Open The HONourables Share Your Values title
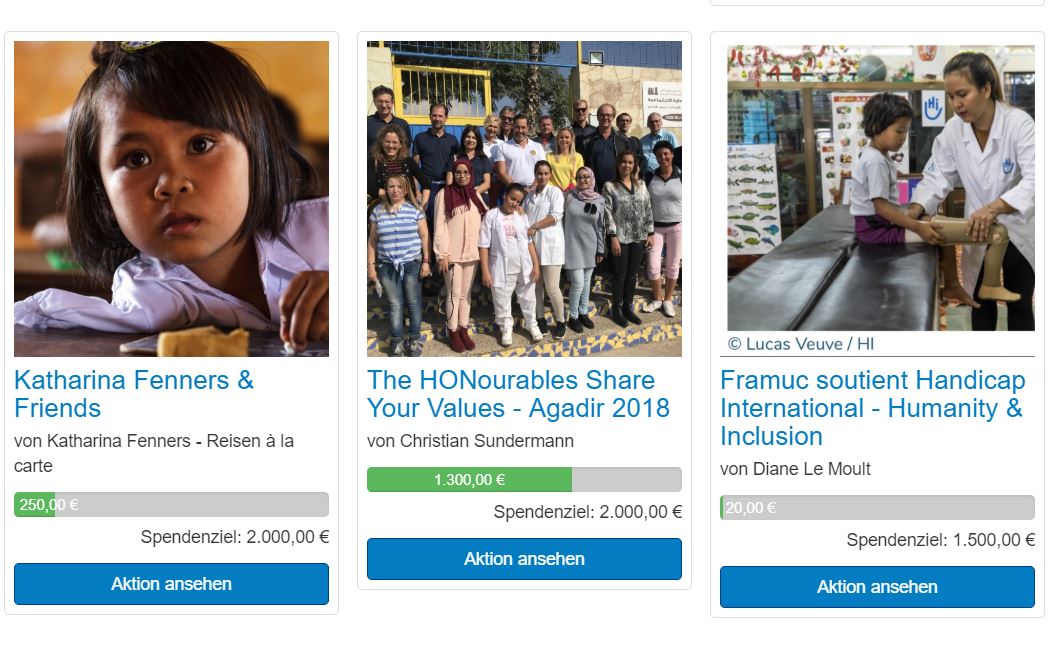Viewport: 1060px width, 663px height. pos(519,394)
